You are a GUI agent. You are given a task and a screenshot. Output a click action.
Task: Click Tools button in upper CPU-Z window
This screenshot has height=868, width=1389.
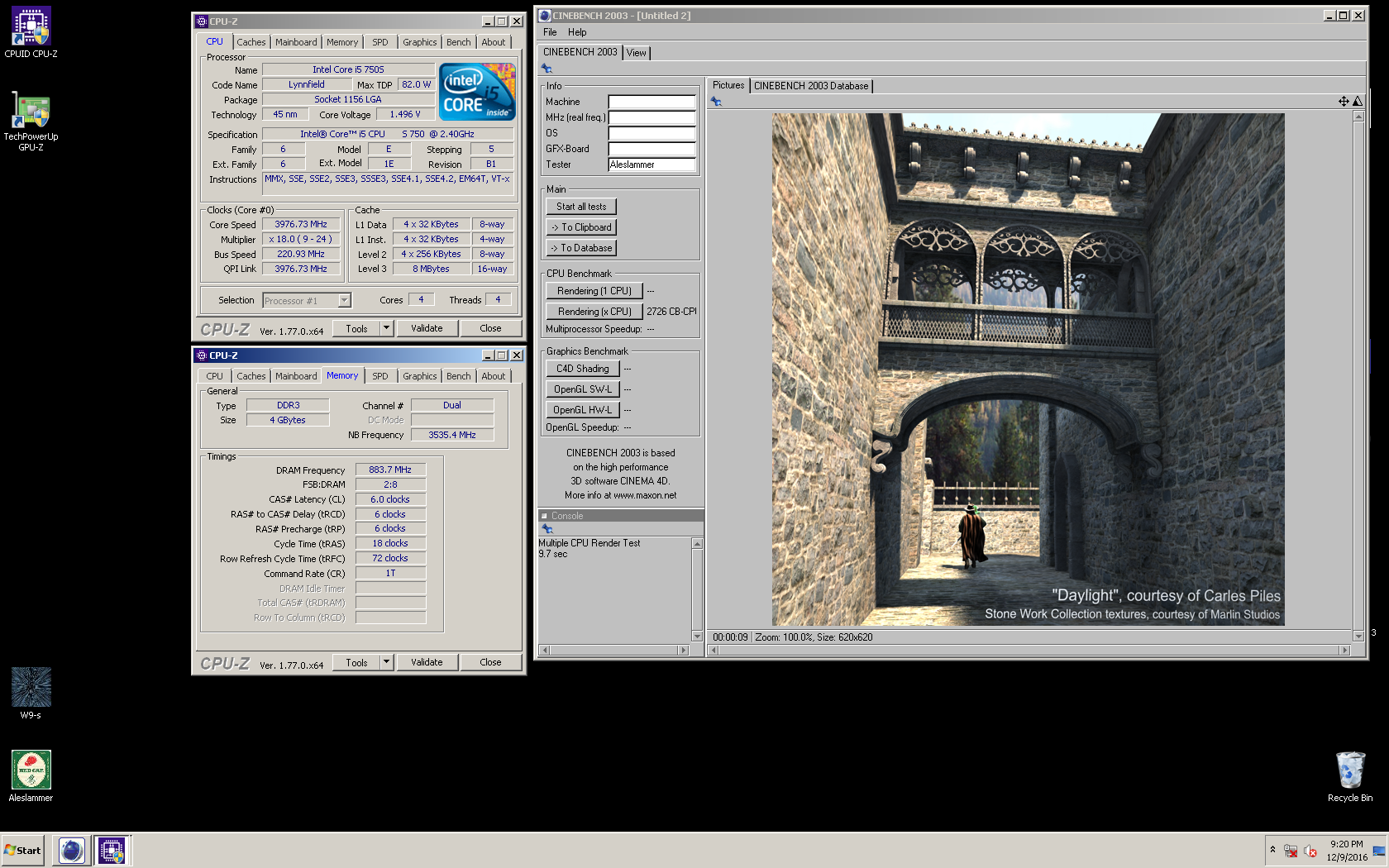click(356, 328)
